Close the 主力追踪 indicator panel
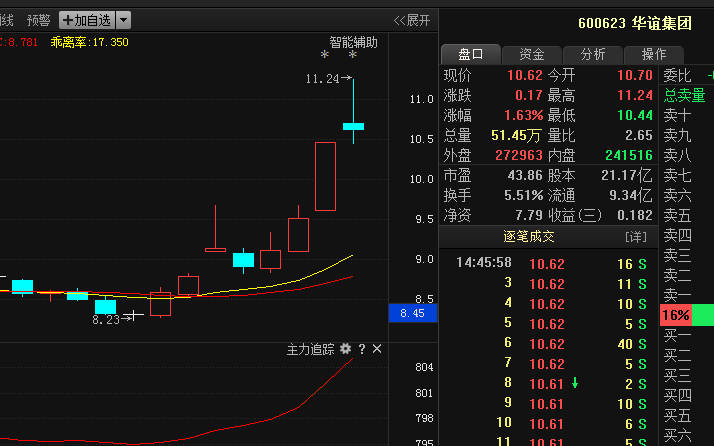This screenshot has height=446, width=714. [377, 349]
